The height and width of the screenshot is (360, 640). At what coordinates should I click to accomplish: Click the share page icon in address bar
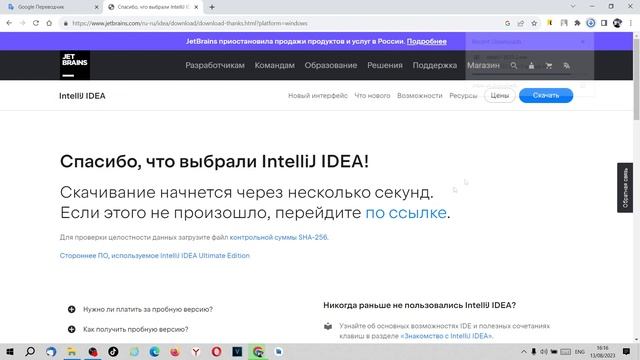(520, 23)
